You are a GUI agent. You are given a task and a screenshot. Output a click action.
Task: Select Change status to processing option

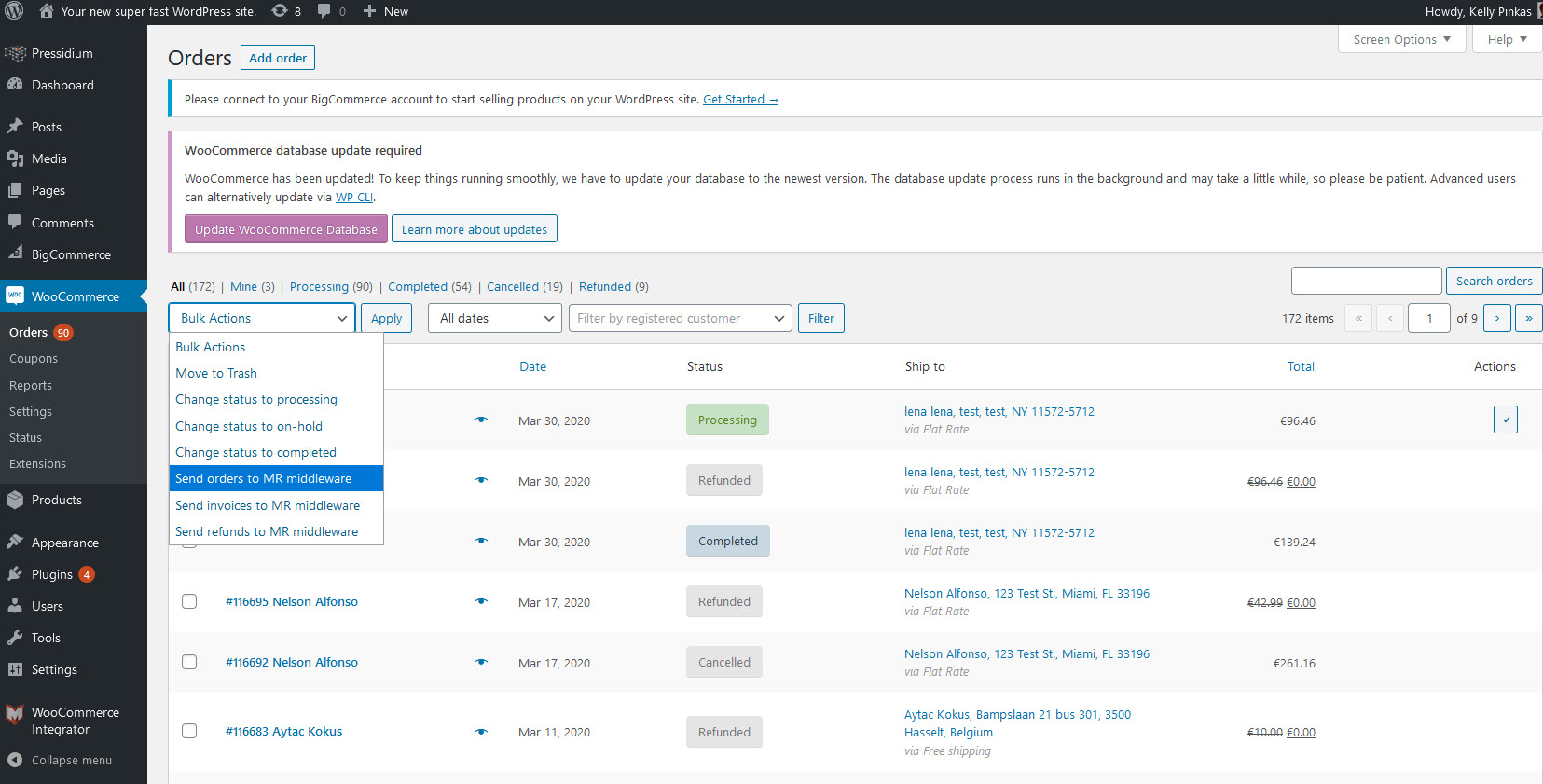tap(276, 399)
